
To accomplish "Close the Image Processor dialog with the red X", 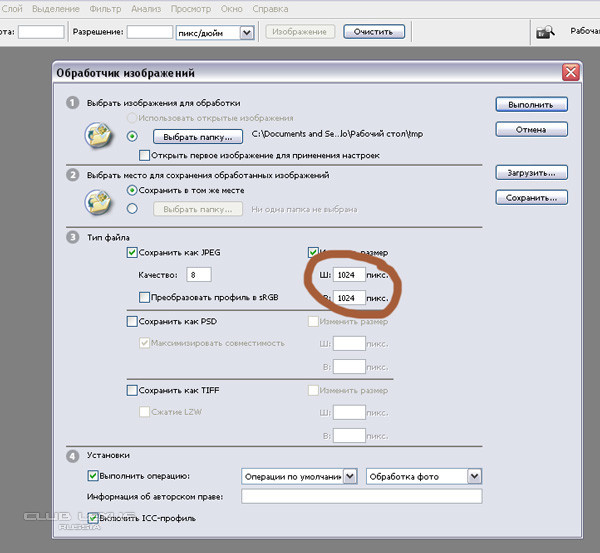I will click(570, 73).
